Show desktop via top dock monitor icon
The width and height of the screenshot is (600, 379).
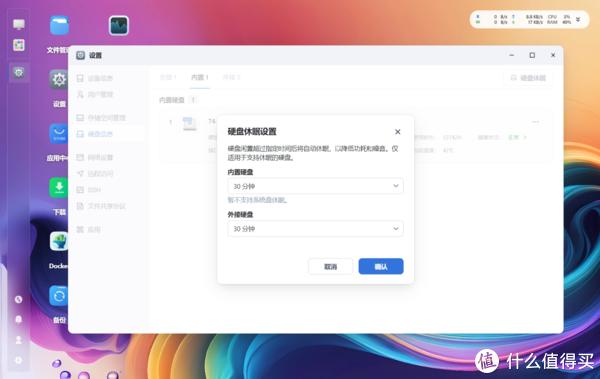pos(18,25)
